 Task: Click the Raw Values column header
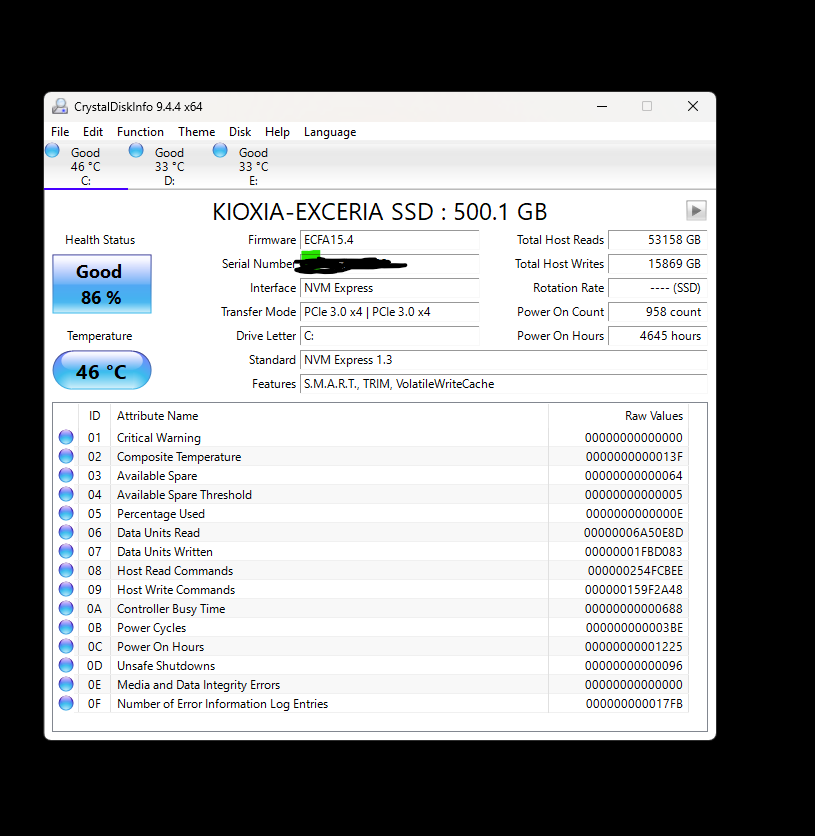click(x=618, y=416)
